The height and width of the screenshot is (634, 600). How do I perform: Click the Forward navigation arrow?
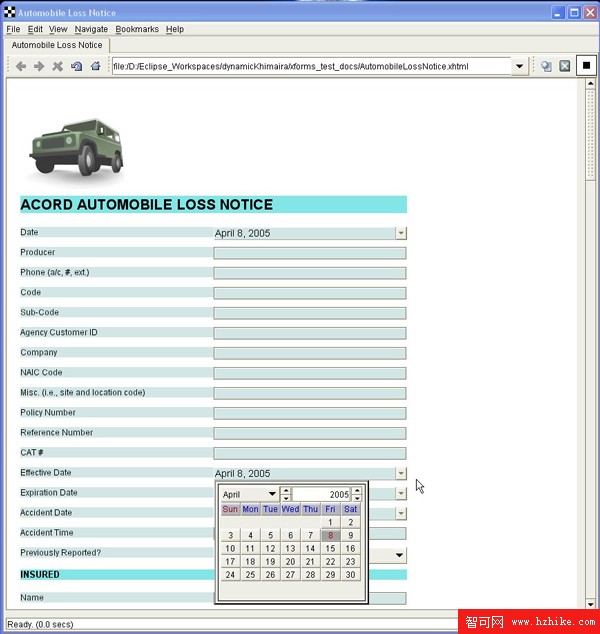[x=39, y=66]
